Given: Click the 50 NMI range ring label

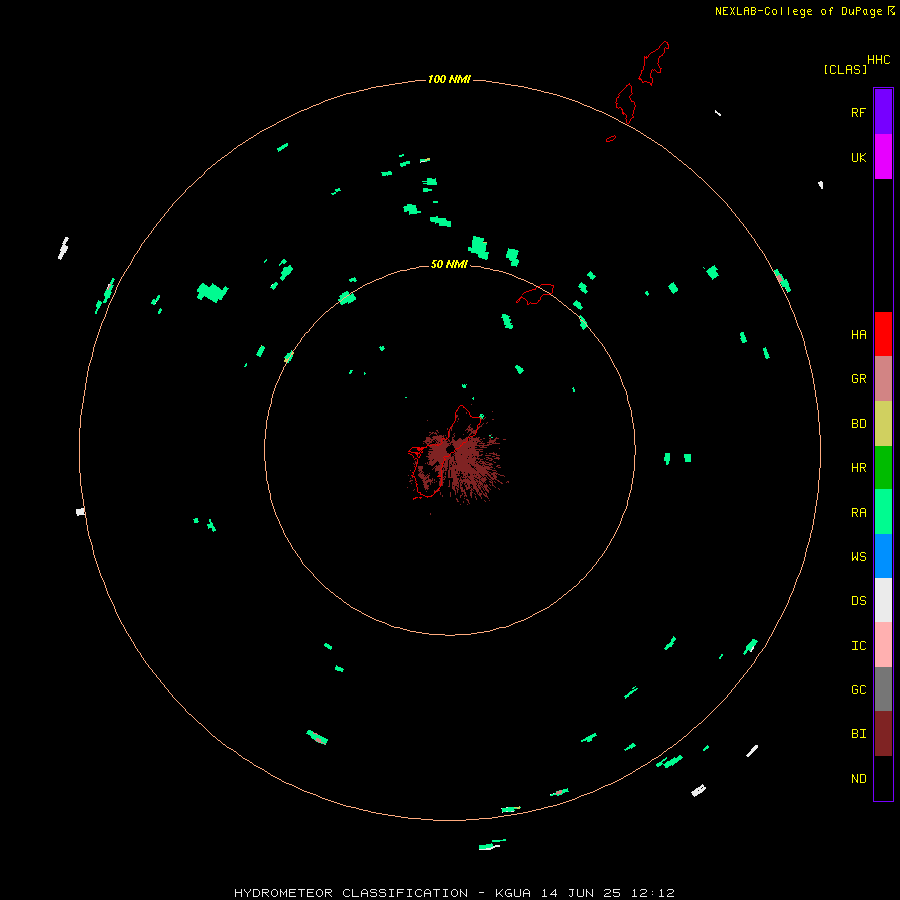Looking at the screenshot, I should coord(449,264).
